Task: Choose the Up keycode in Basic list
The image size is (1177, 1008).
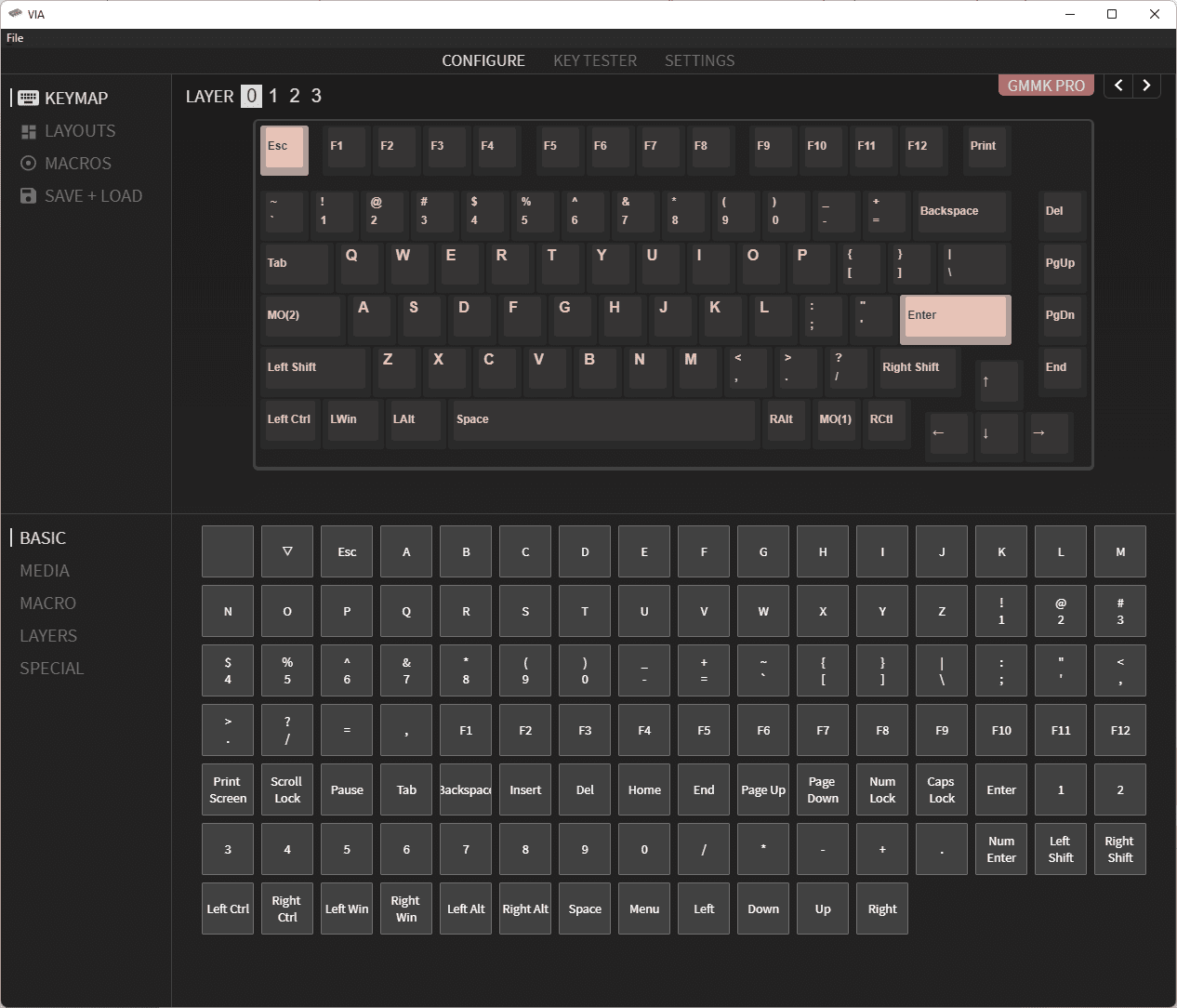Action: pyautogui.click(x=823, y=909)
